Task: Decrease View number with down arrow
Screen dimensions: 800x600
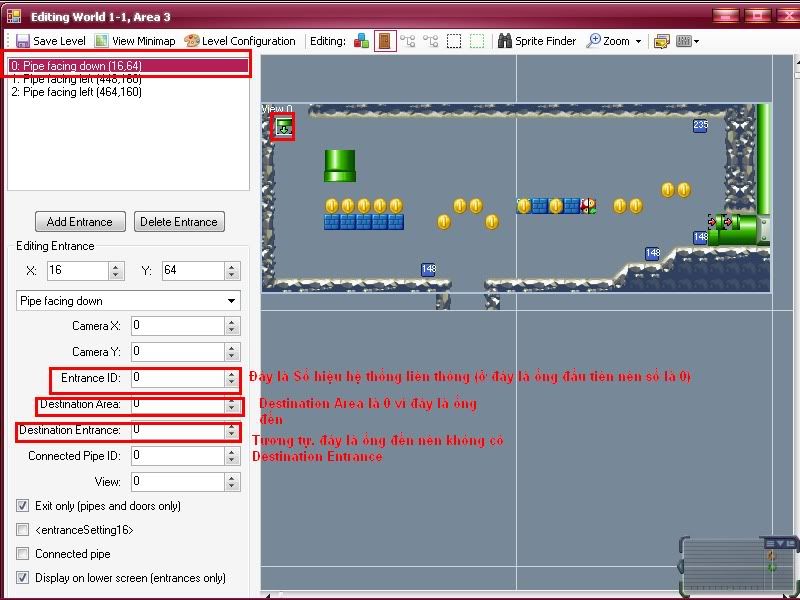Action: (x=232, y=486)
